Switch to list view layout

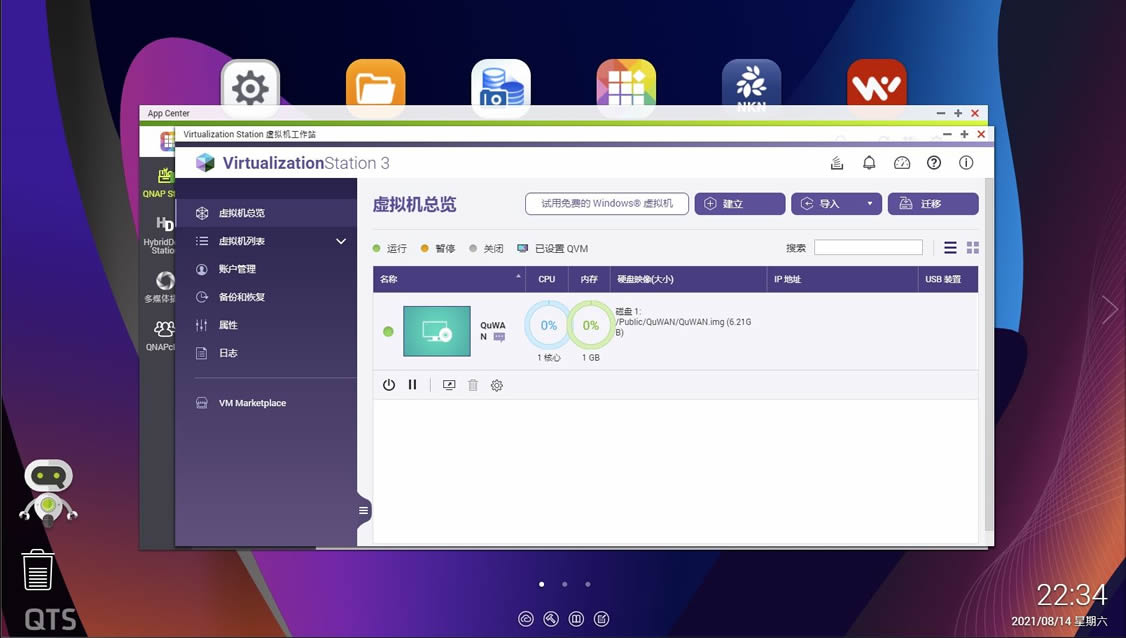(950, 248)
